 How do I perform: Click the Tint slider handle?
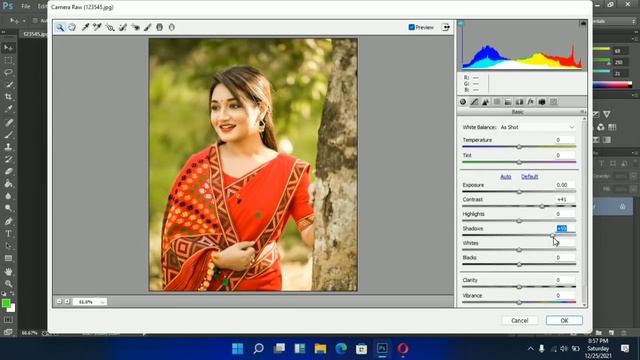click(519, 162)
